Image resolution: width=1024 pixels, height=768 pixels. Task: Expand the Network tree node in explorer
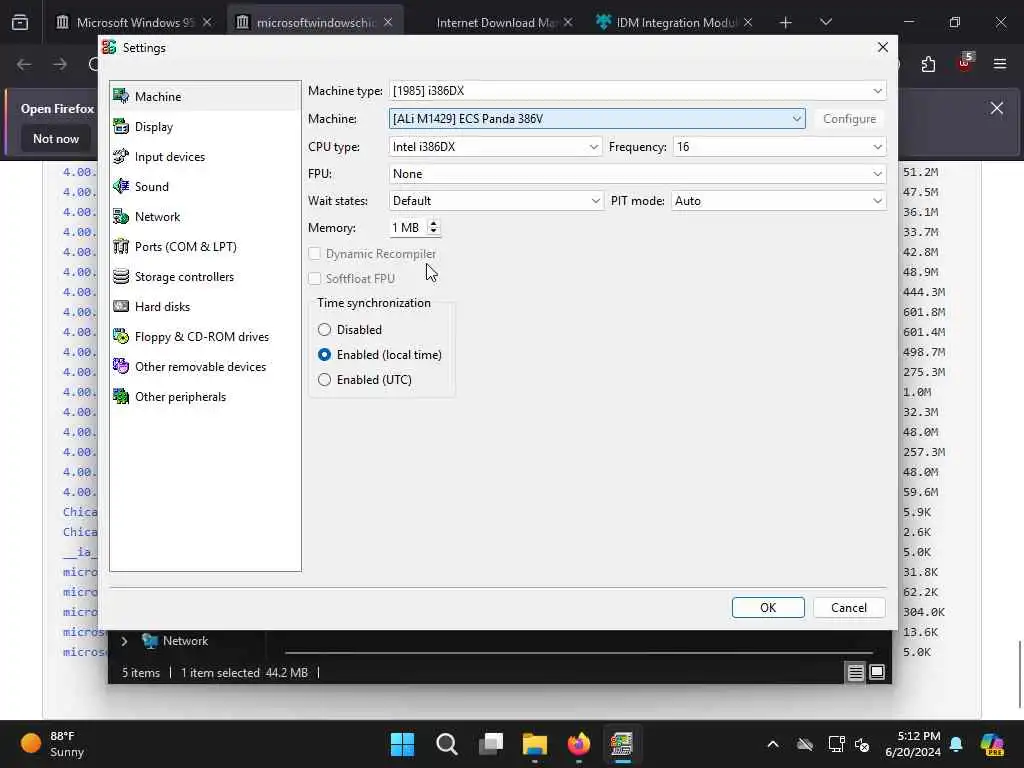[124, 641]
